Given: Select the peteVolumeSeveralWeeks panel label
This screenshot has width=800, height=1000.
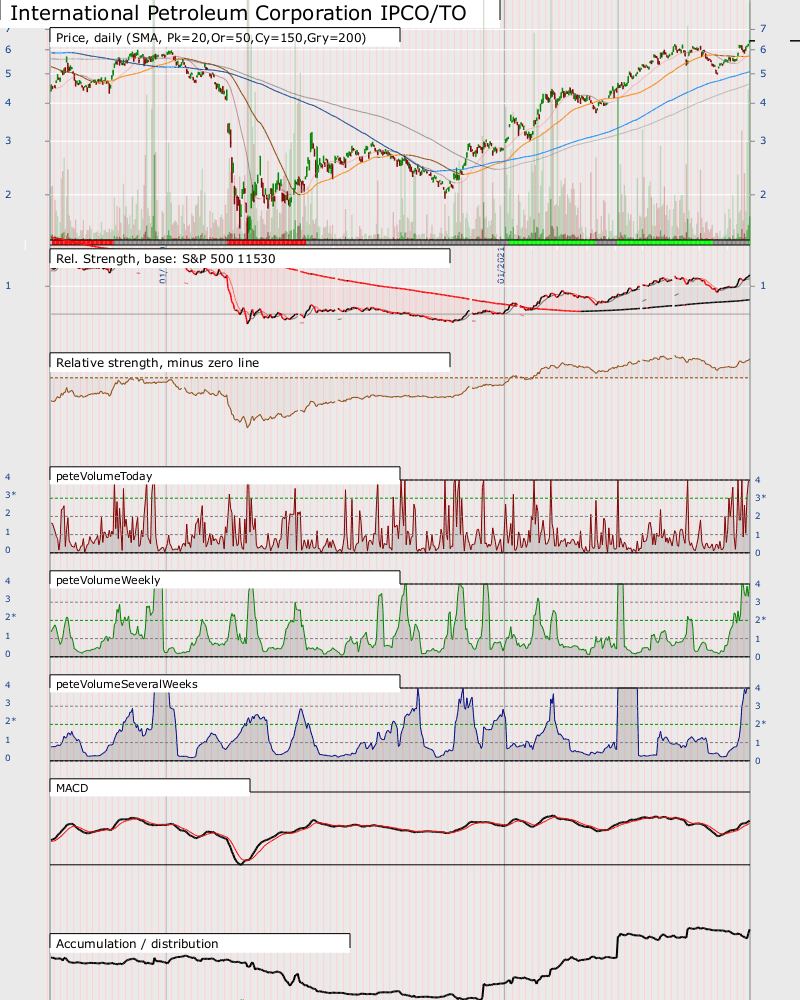Looking at the screenshot, I should 126,684.
